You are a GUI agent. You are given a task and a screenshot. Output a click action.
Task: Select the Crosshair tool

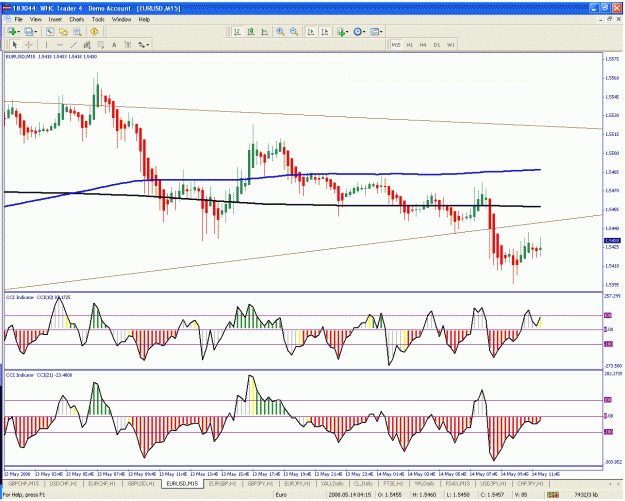click(x=29, y=45)
